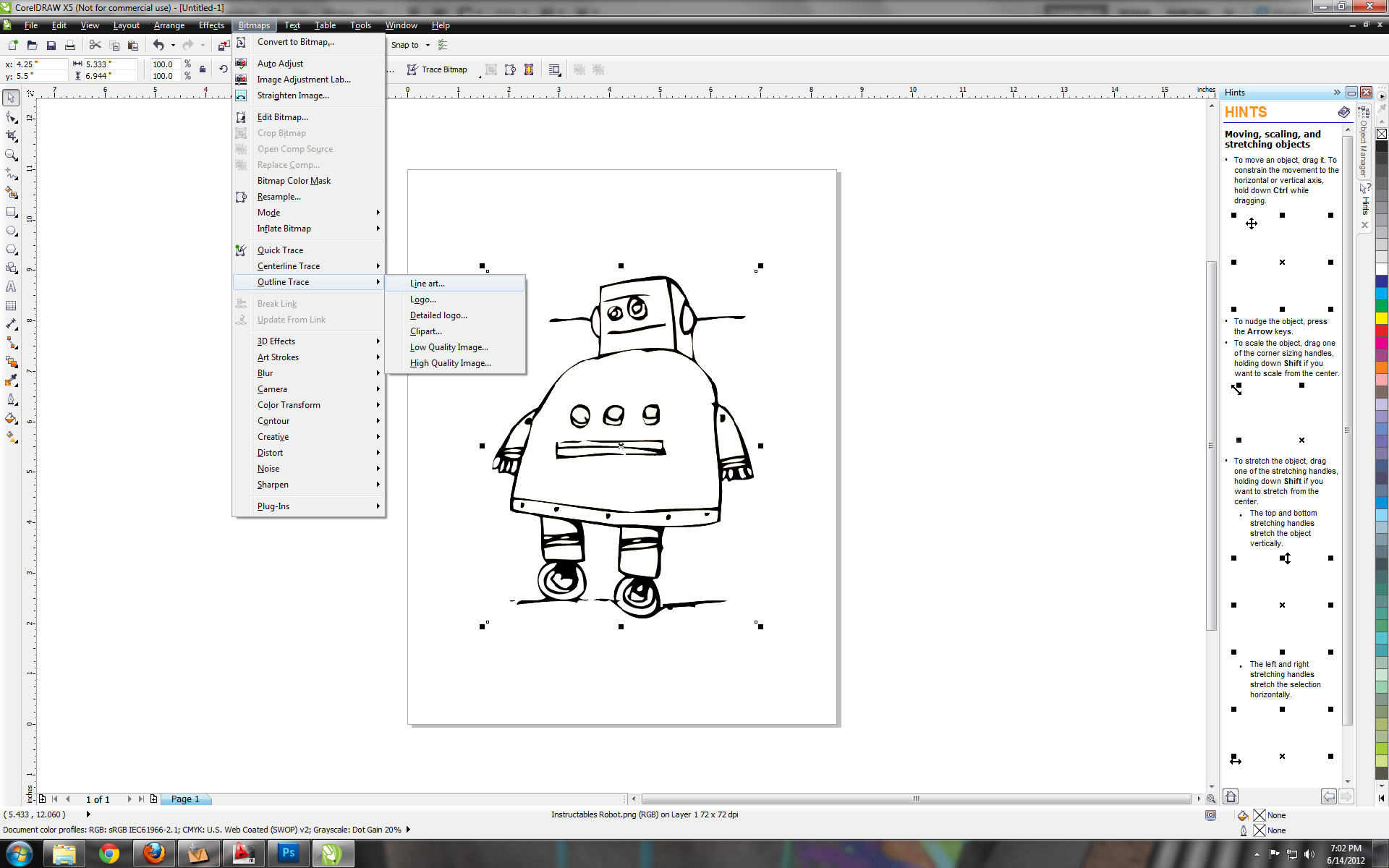Click the Edit Bitmap menu item
1389x868 pixels.
click(309, 117)
